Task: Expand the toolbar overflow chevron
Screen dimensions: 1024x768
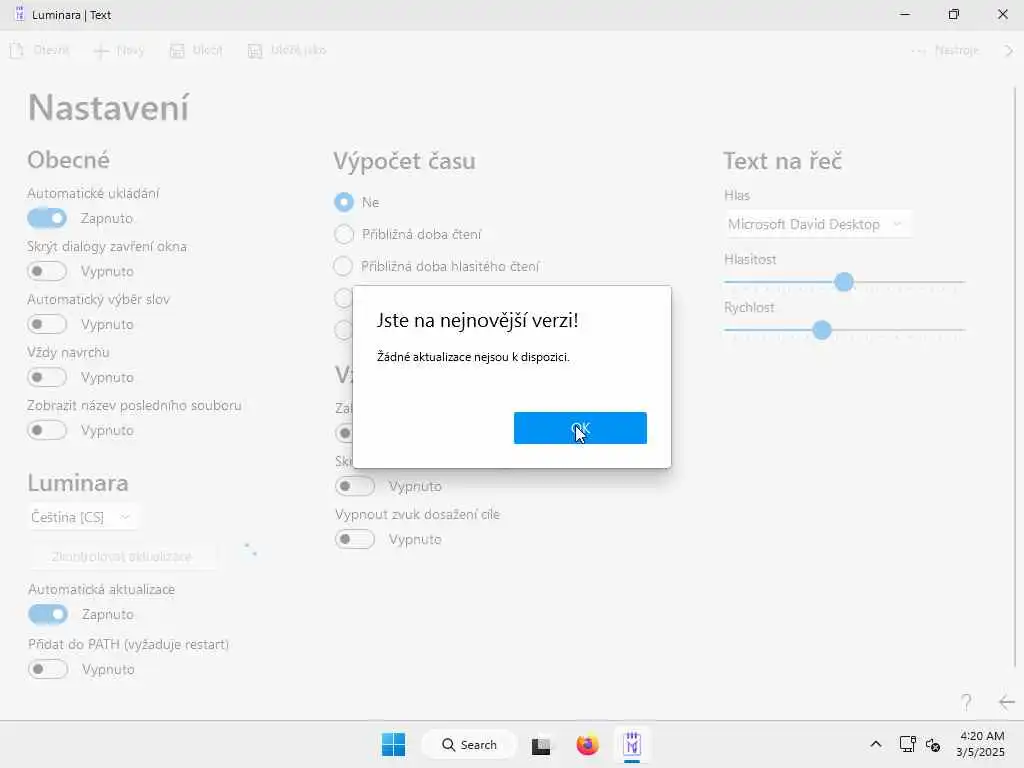Action: 1008,50
